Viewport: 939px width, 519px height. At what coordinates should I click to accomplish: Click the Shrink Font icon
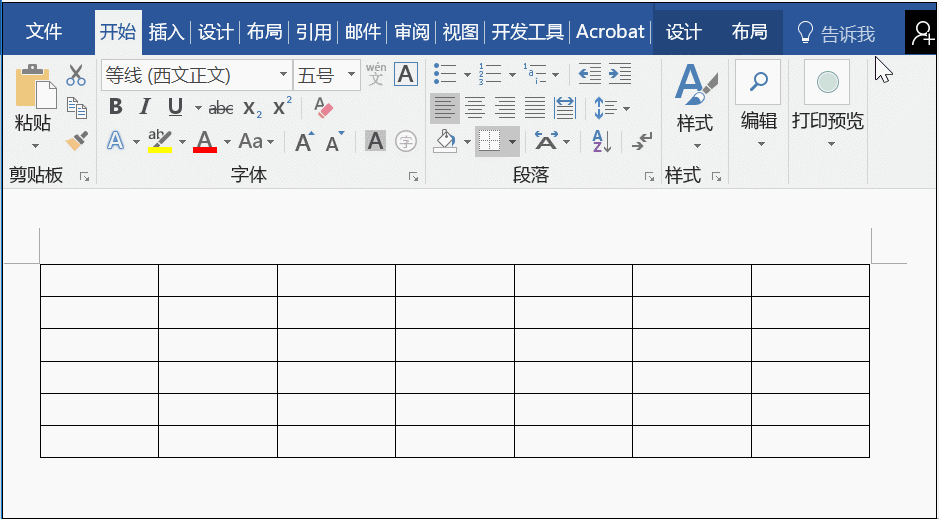(335, 142)
